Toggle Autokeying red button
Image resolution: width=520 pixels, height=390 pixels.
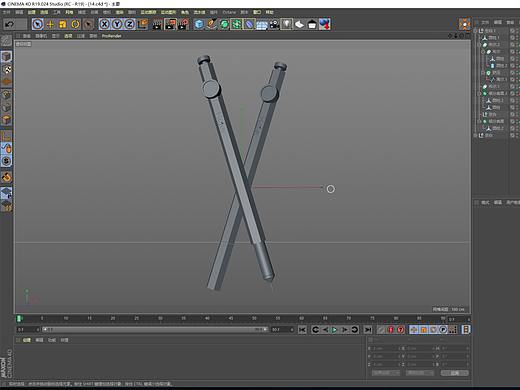click(x=401, y=330)
